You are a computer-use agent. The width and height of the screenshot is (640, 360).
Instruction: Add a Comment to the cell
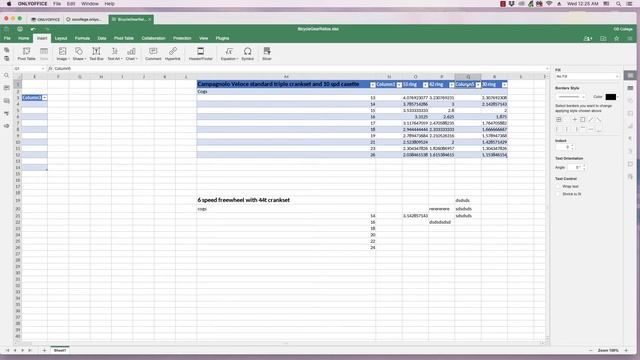pyautogui.click(x=153, y=53)
